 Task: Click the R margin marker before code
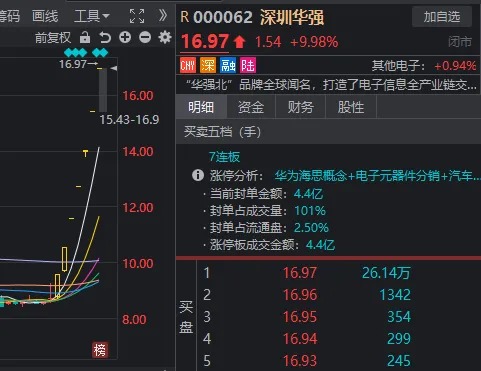pos(185,17)
